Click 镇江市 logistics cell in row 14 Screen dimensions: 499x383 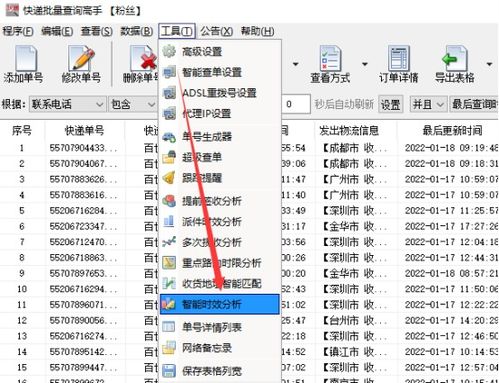point(355,352)
